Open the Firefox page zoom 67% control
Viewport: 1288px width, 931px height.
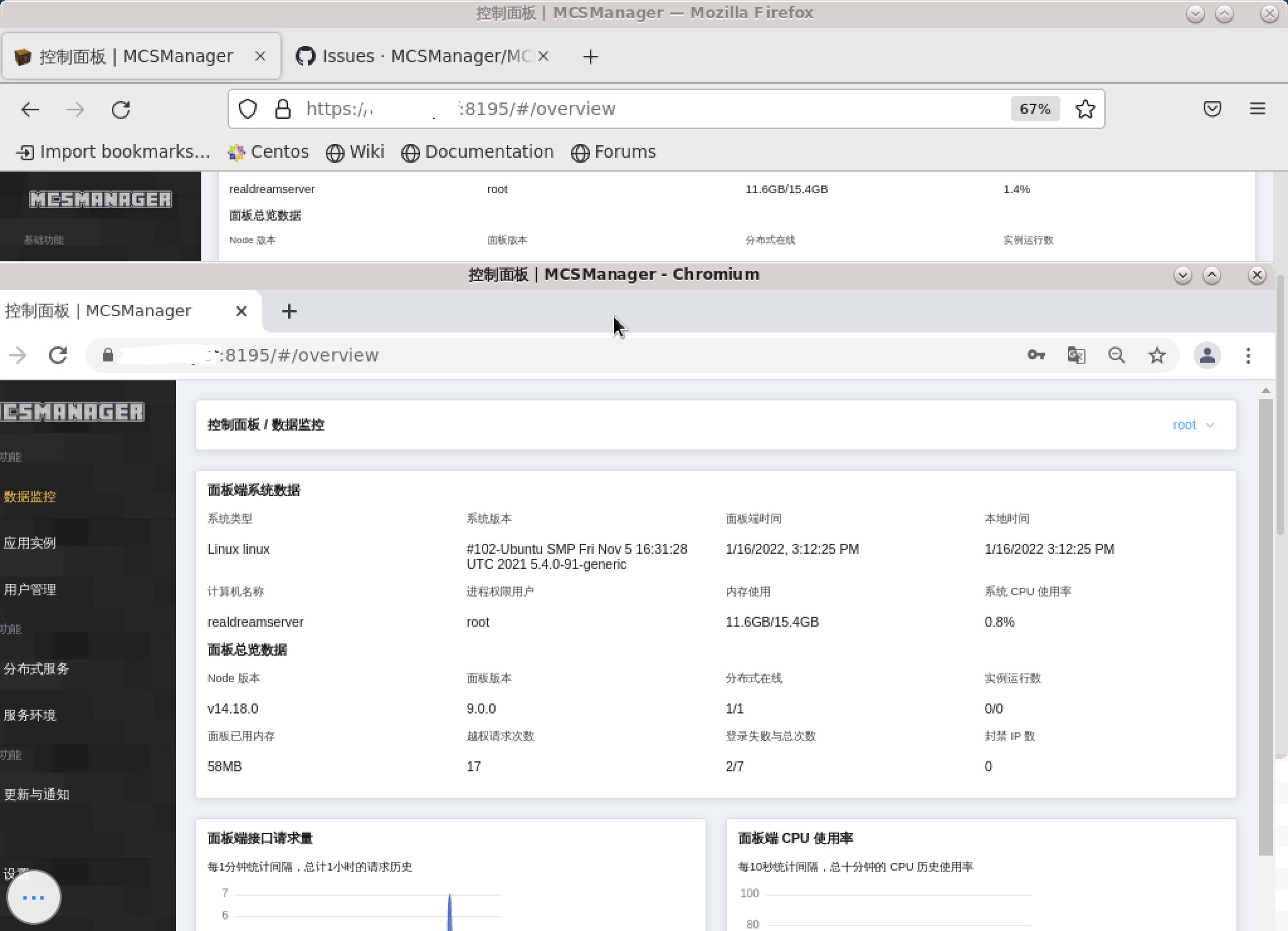click(x=1035, y=108)
